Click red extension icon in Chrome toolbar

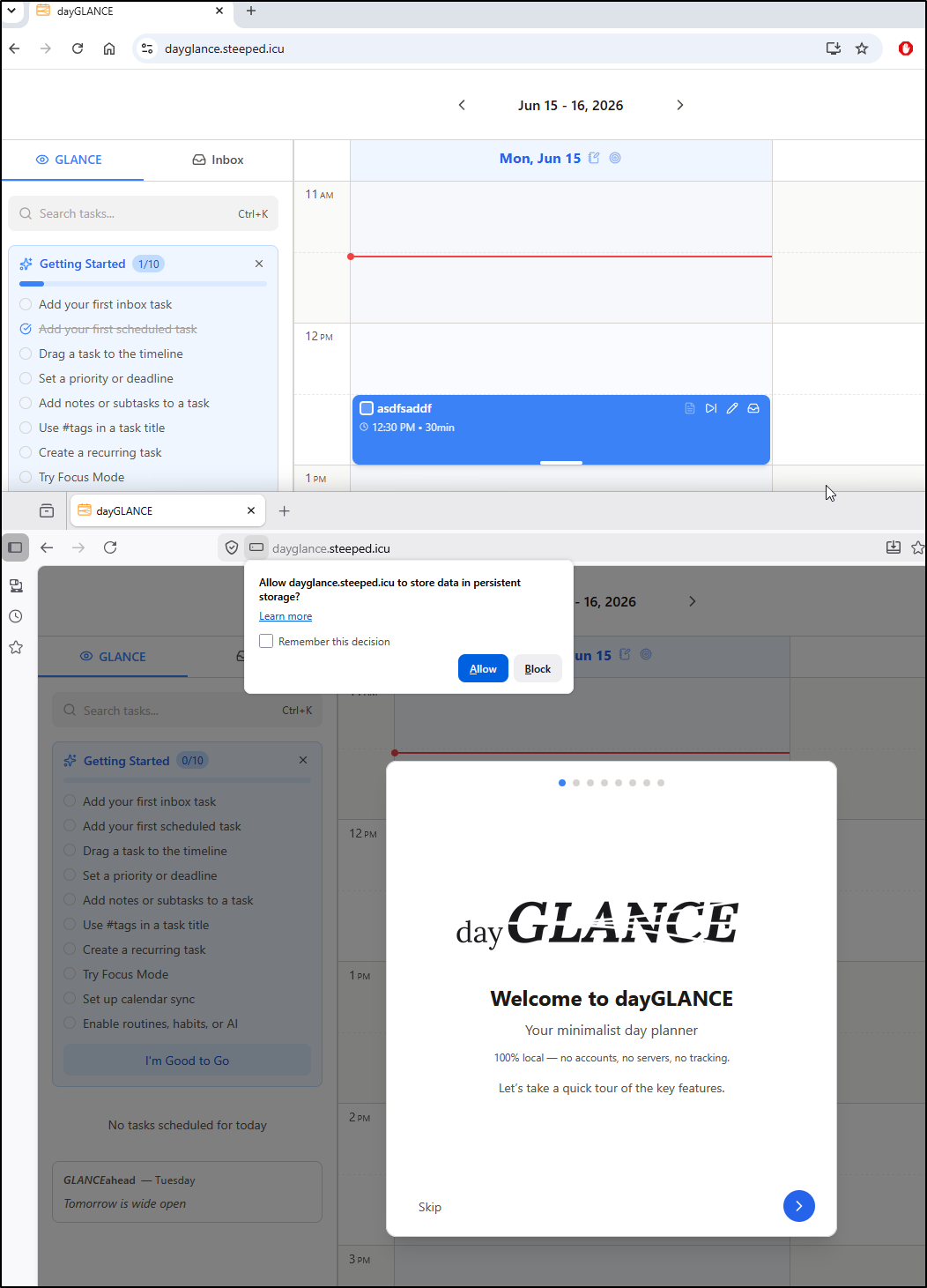pyautogui.click(x=905, y=48)
